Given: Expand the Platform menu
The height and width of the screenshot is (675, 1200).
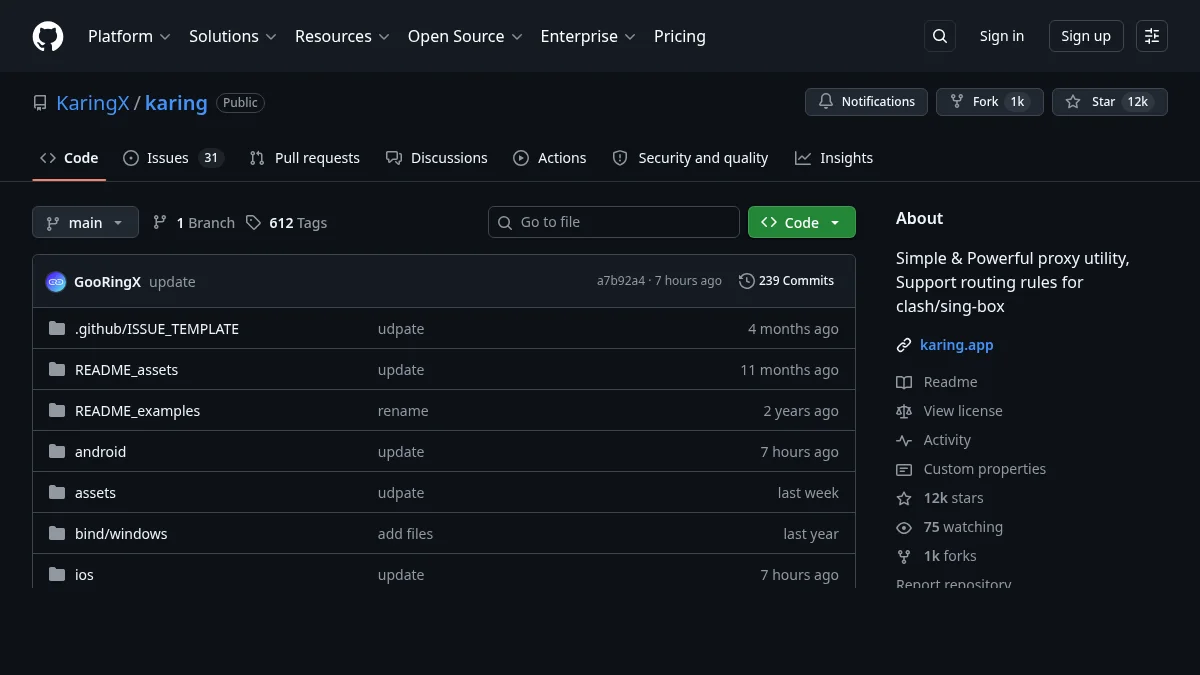Looking at the screenshot, I should pos(129,36).
